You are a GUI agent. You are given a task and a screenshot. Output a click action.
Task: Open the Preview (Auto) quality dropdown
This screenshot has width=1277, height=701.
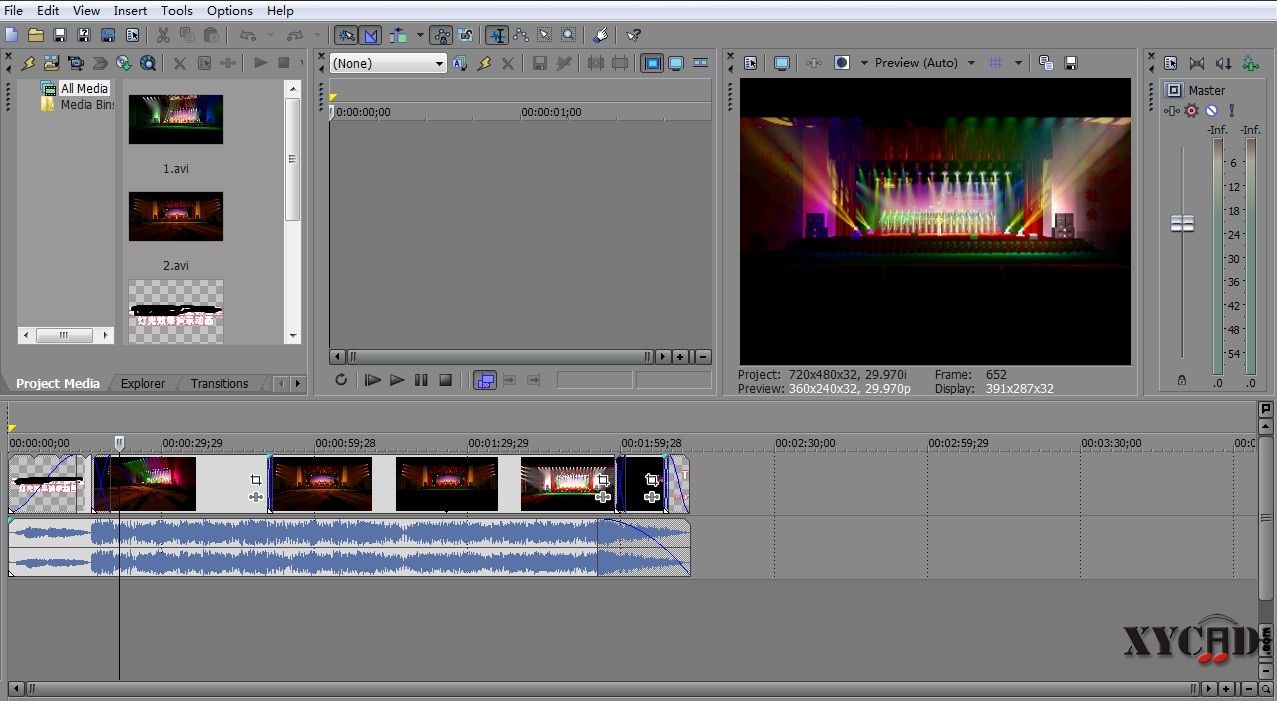(971, 62)
